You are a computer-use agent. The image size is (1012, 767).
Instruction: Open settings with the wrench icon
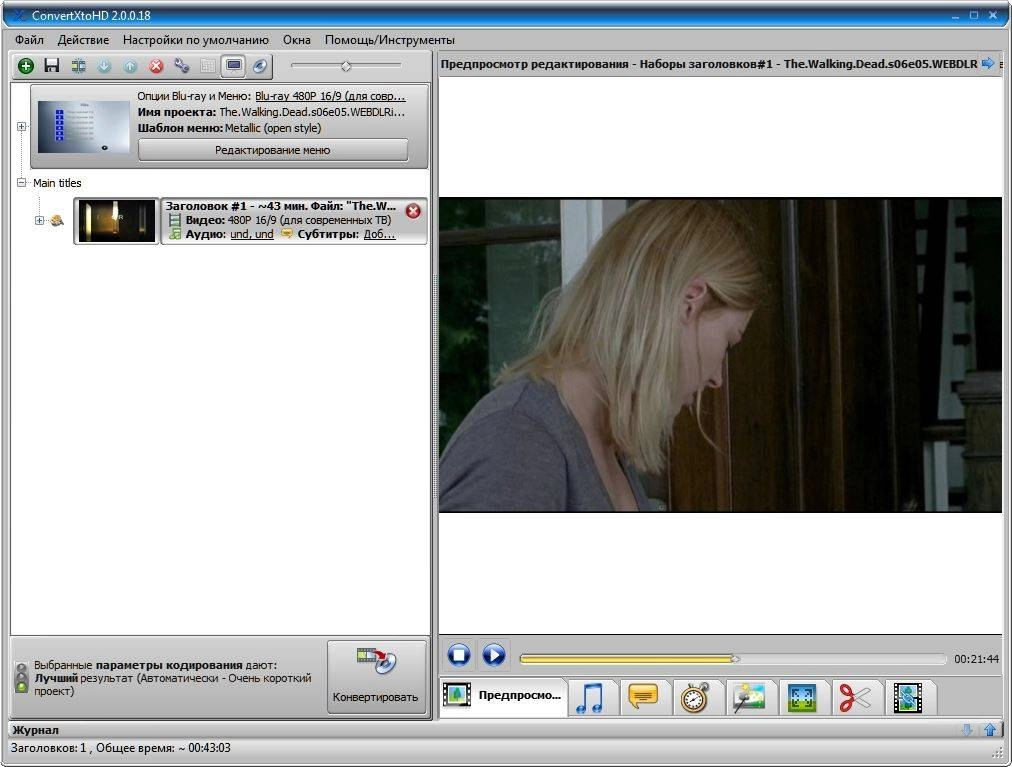[x=182, y=65]
